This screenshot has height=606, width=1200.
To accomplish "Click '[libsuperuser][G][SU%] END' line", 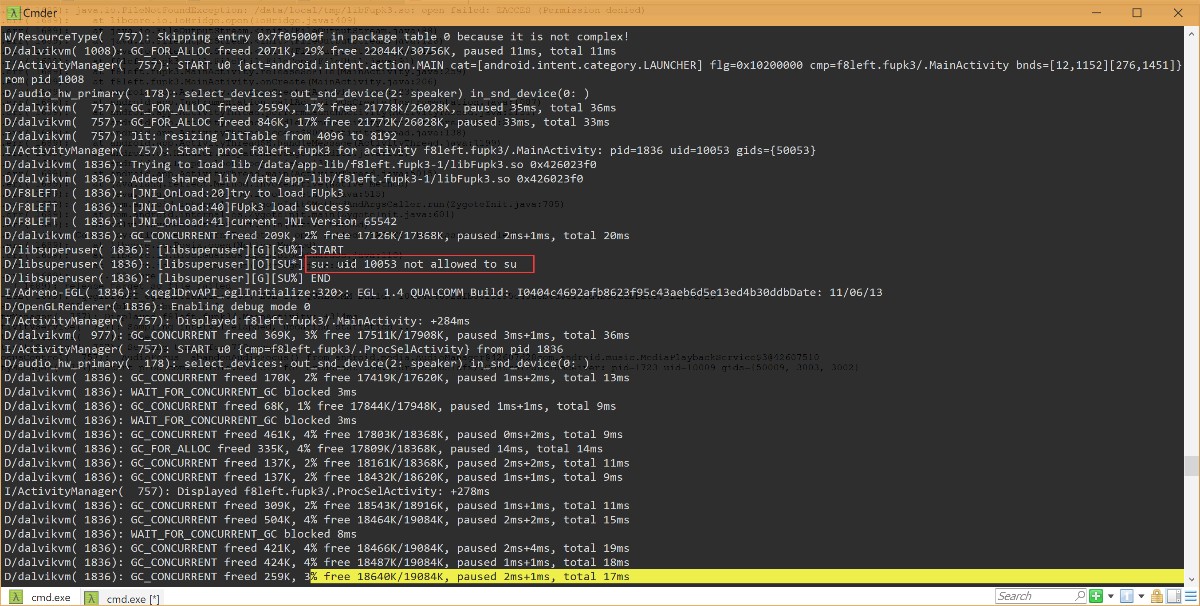I will click(x=167, y=278).
